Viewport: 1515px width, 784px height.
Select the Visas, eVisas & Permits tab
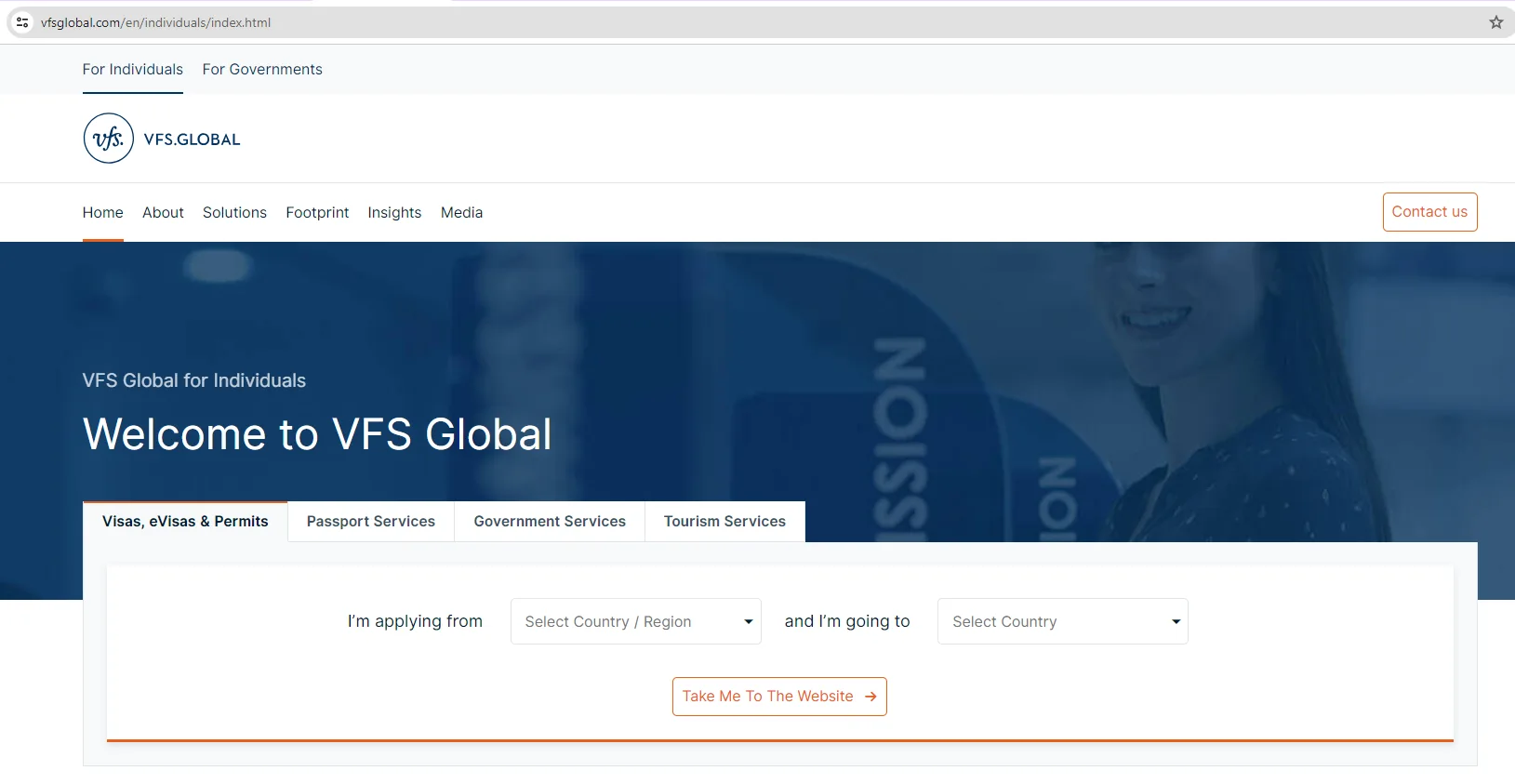(x=185, y=522)
